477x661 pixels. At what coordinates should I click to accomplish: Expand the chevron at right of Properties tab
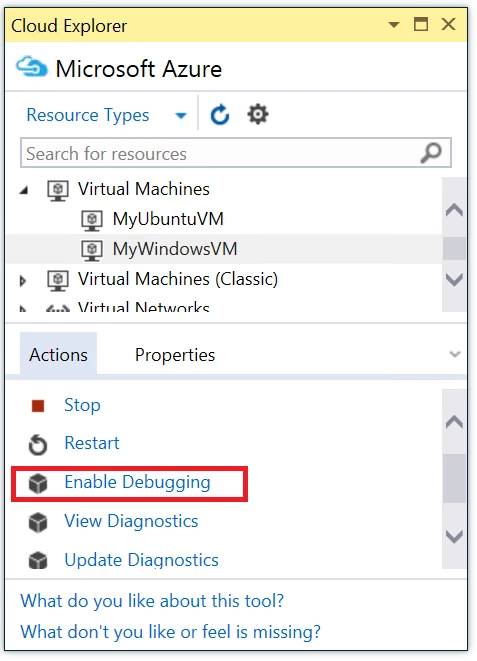[x=455, y=354]
